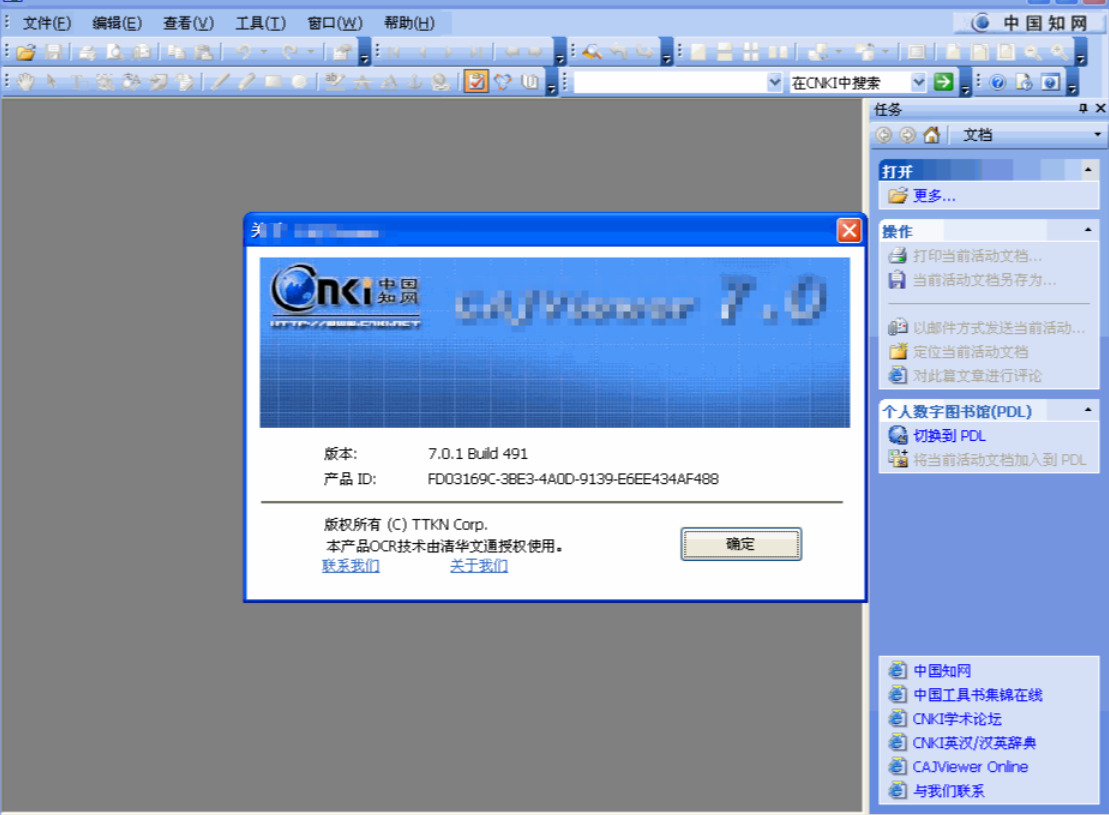Click 更多... to open more documents
Viewport: 1109px width, 815px height.
click(934, 196)
